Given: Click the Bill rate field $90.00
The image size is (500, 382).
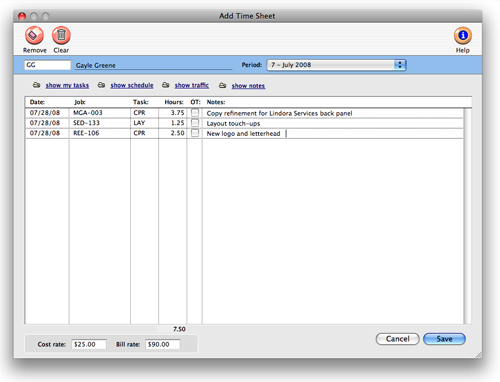Looking at the screenshot, I should click(x=163, y=344).
